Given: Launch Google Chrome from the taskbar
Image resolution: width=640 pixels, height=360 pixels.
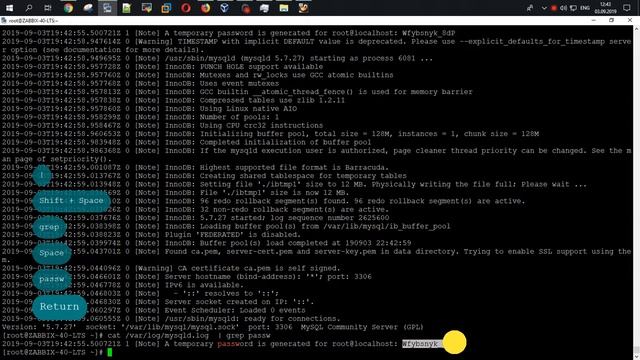Looking at the screenshot, I should (68, 8).
